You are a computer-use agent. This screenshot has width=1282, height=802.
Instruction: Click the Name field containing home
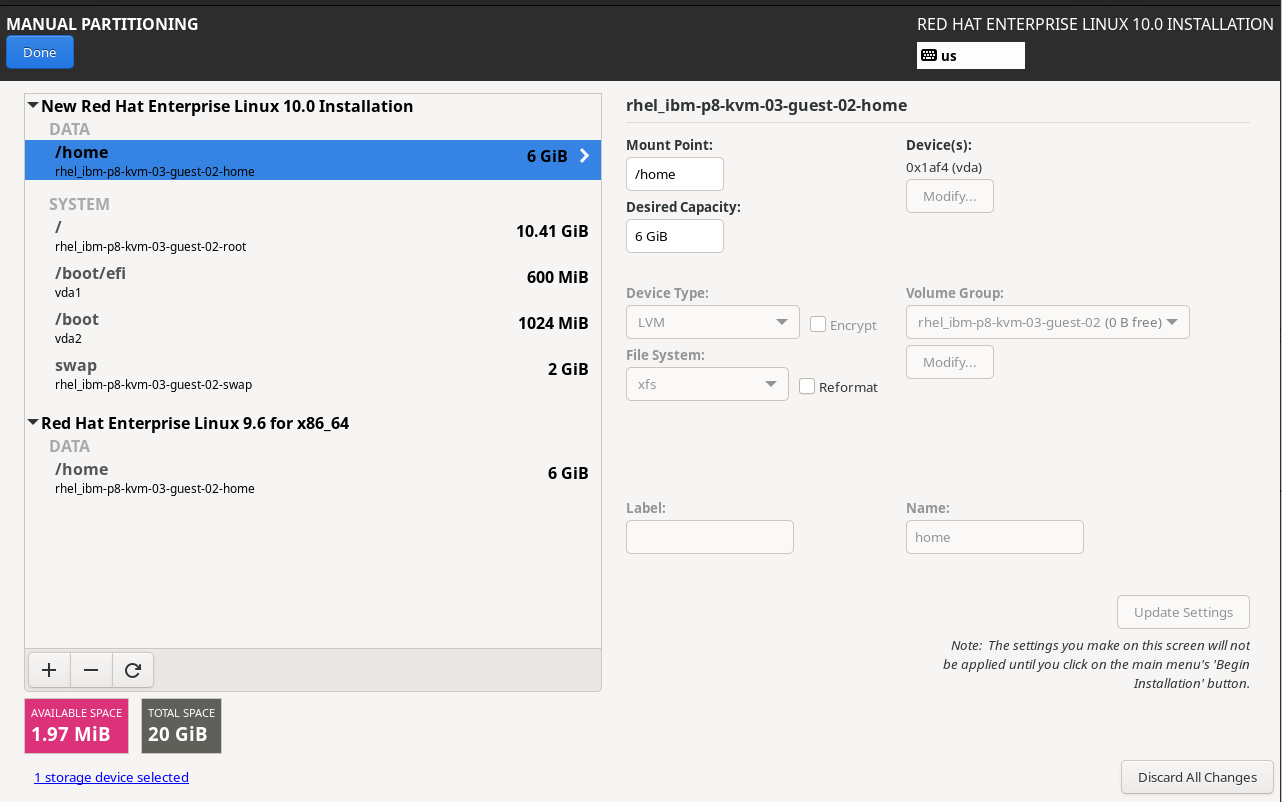pyautogui.click(x=995, y=537)
